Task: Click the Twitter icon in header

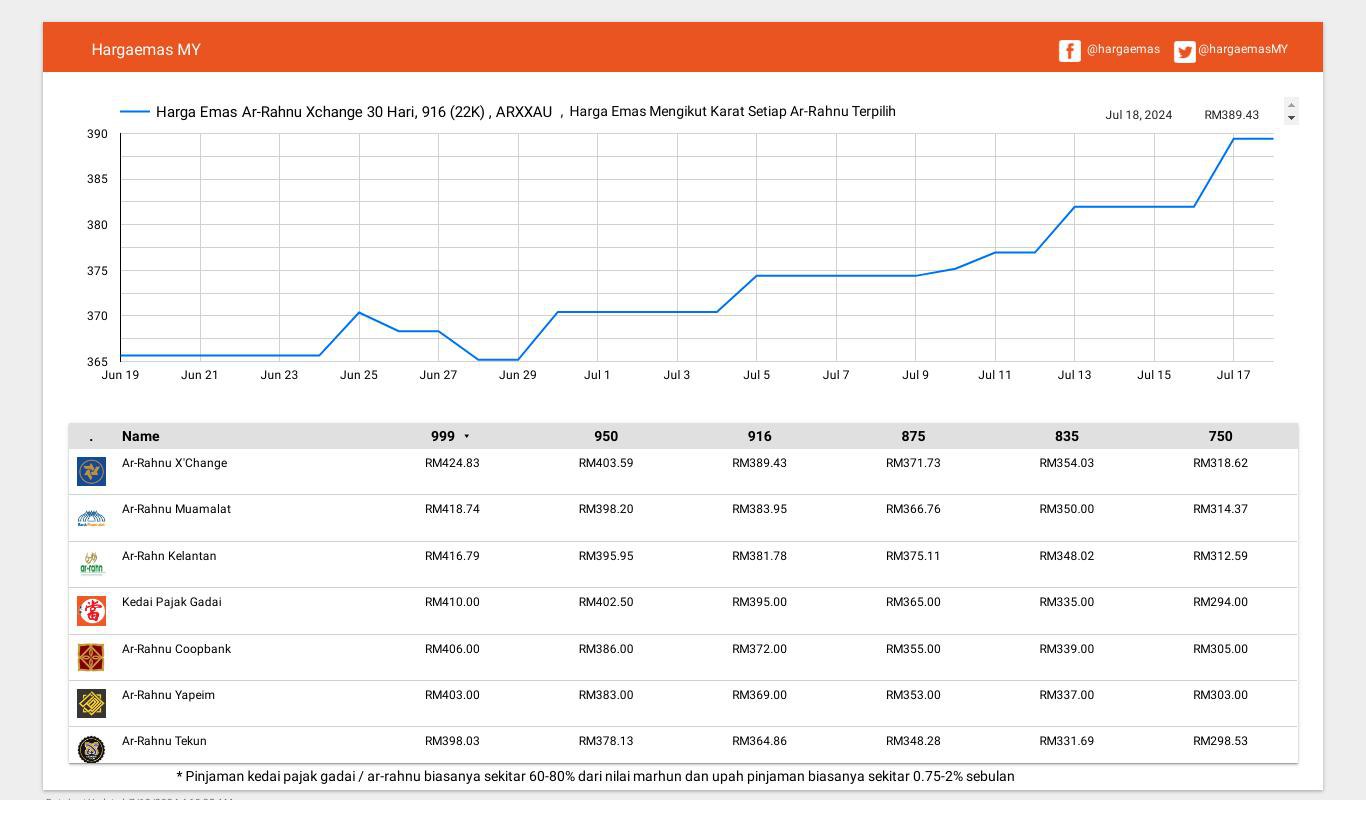Action: coord(1184,52)
